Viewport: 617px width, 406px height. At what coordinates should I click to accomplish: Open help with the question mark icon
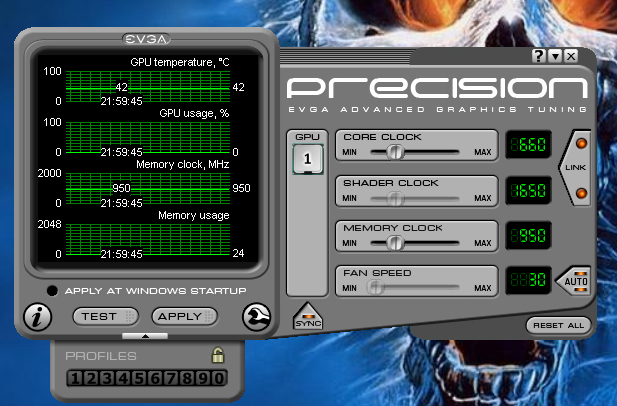pos(538,56)
